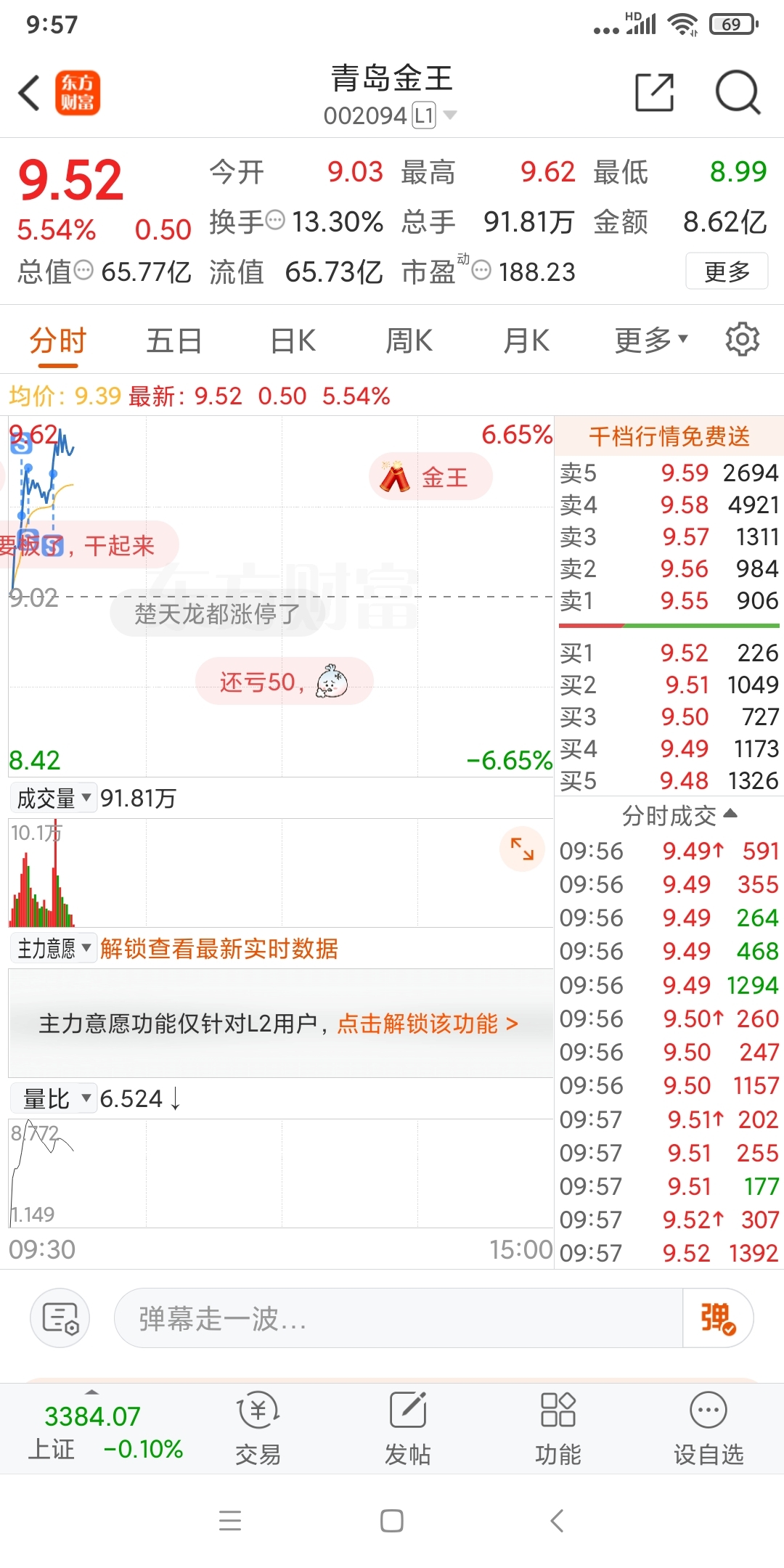This screenshot has height=1568, width=784.
Task: Tap the info icon beside 市盈
Action: tap(481, 270)
